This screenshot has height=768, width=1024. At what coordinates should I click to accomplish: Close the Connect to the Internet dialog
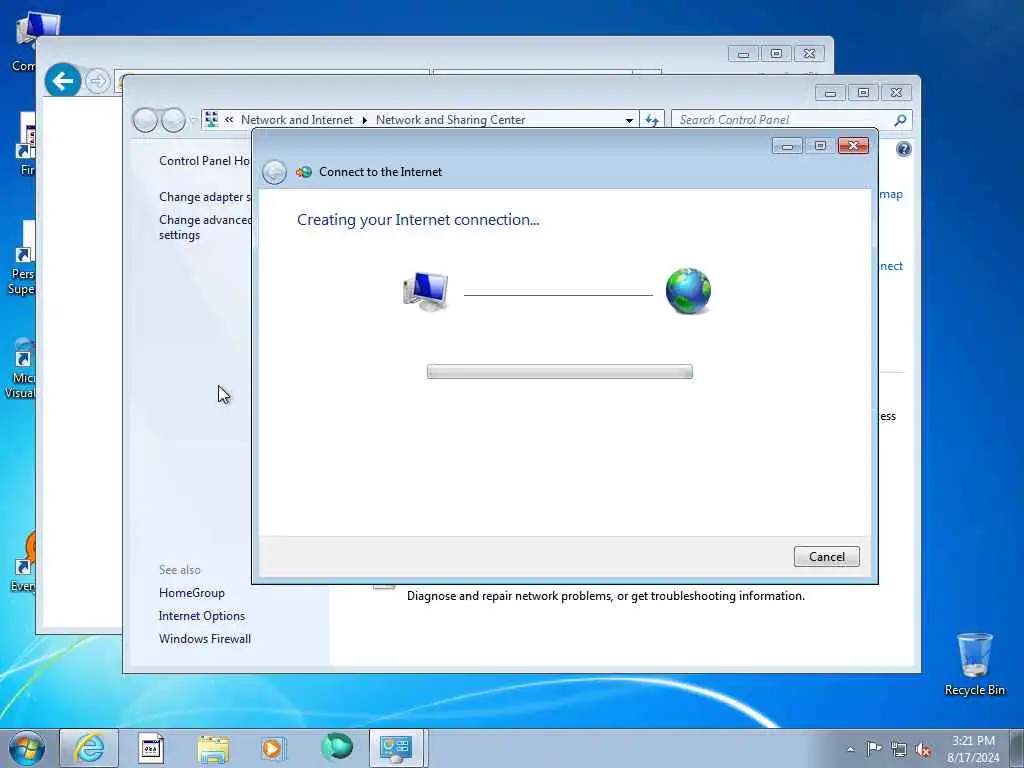click(853, 146)
